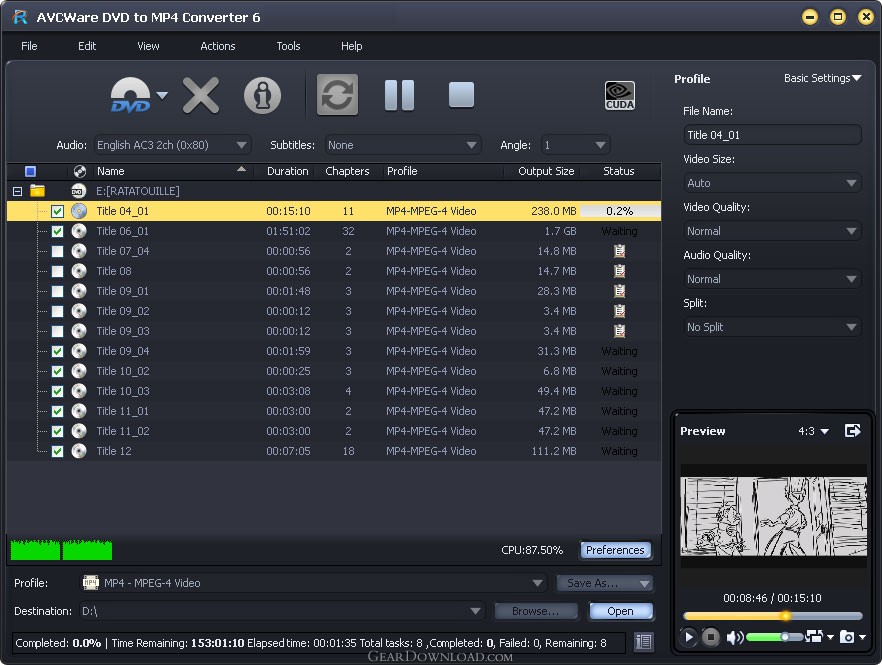882x665 pixels.
Task: Click the Open destination button
Action: pos(620,611)
